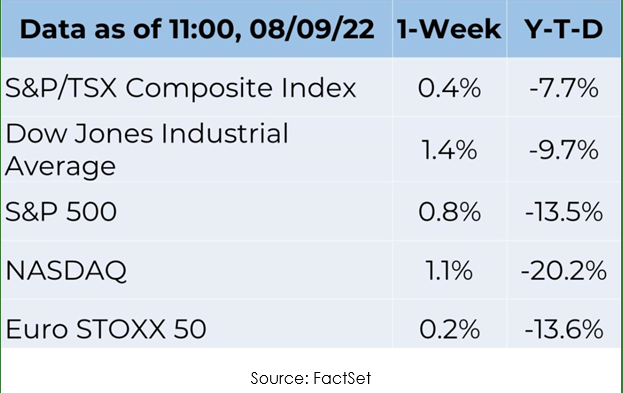The width and height of the screenshot is (623, 393).
Task: Select the Y-T-D column header
Action: click(x=563, y=29)
